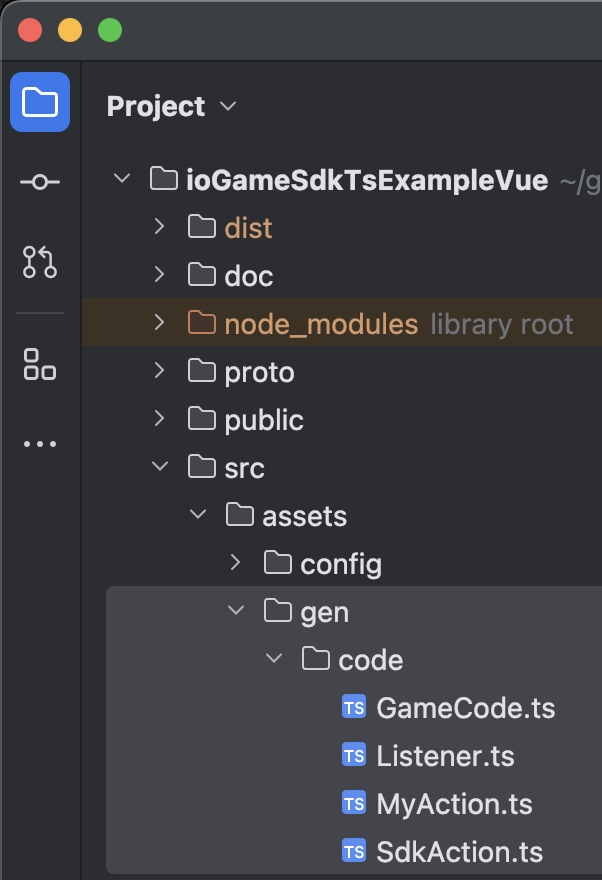This screenshot has height=880, width=602.
Task: Collapse the gen folder
Action: (235, 611)
